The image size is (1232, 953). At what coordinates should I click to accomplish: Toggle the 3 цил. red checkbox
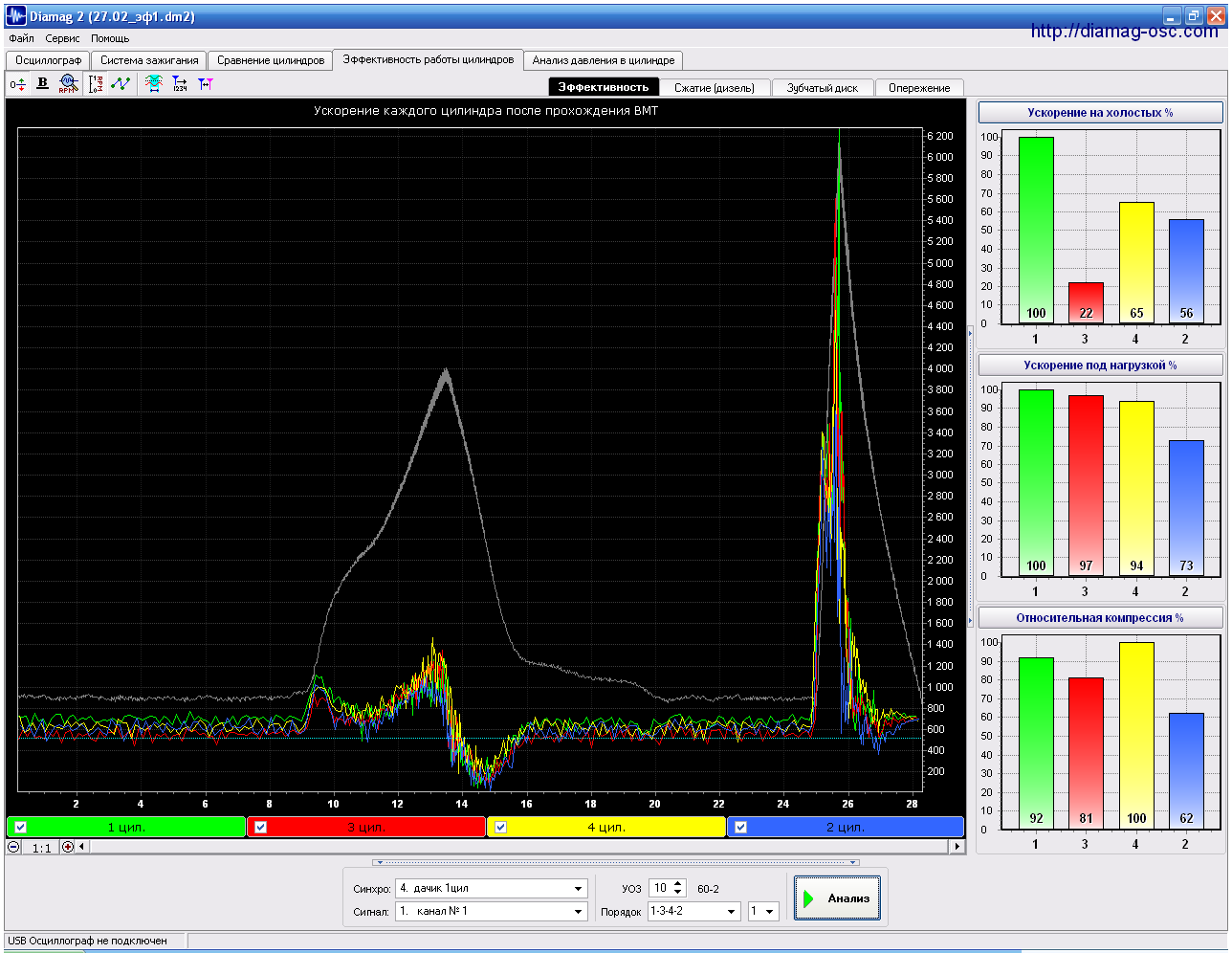point(260,828)
